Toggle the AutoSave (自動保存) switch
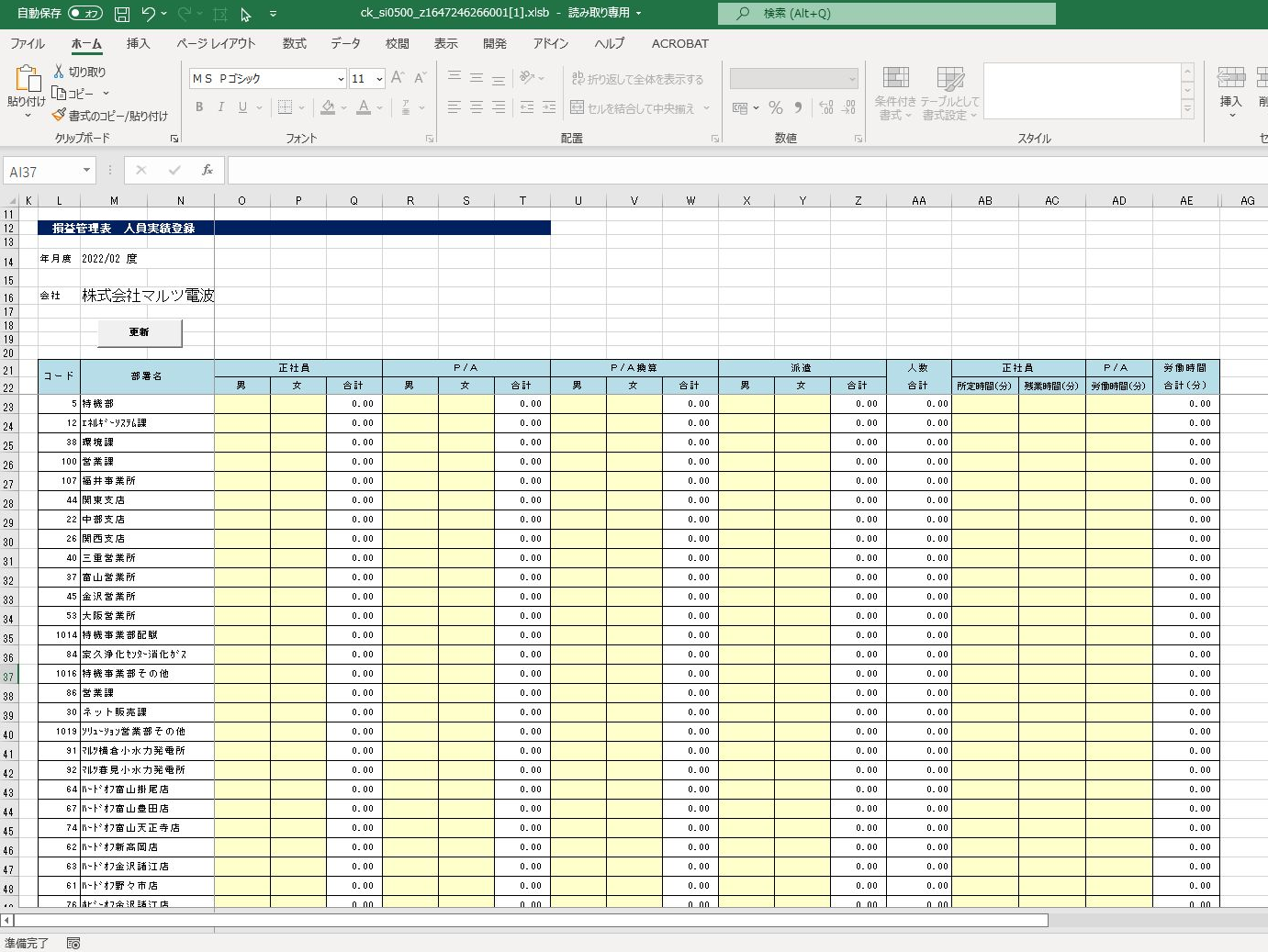This screenshot has height=952, width=1268. tap(85, 14)
